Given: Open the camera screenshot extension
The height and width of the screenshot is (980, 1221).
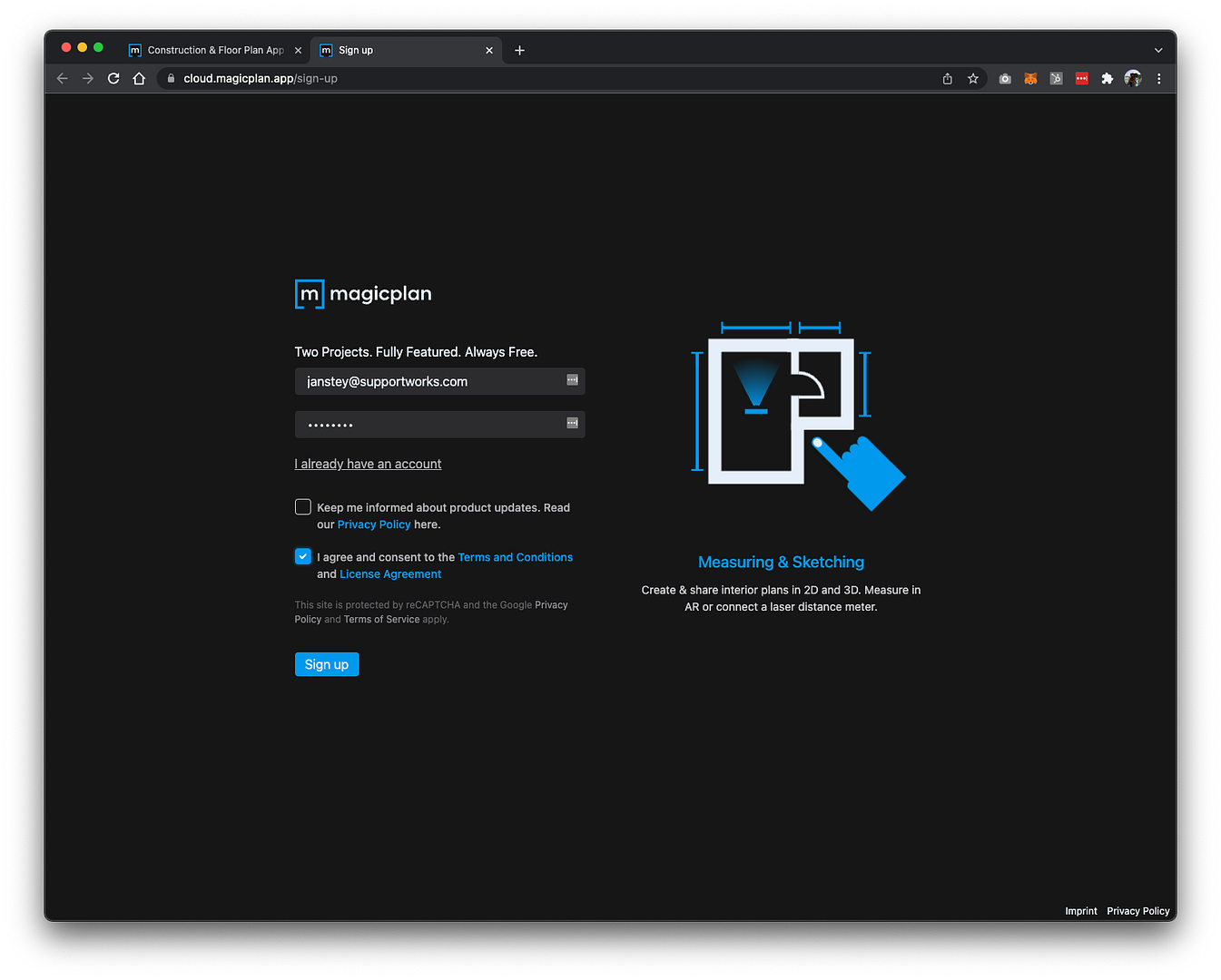Looking at the screenshot, I should coord(1005,79).
